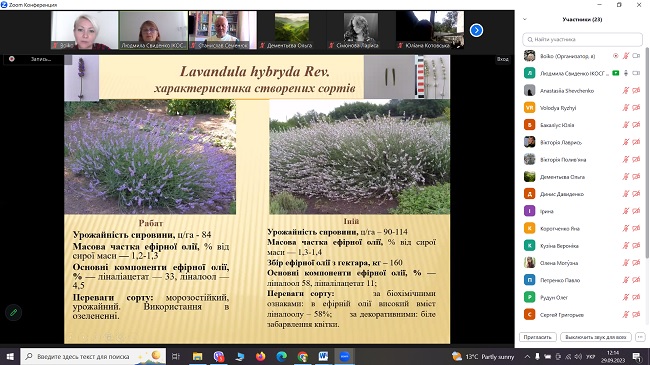Click camera icon in Boiko organizer row
Viewport: 650px width, 365px height.
coord(636,56)
